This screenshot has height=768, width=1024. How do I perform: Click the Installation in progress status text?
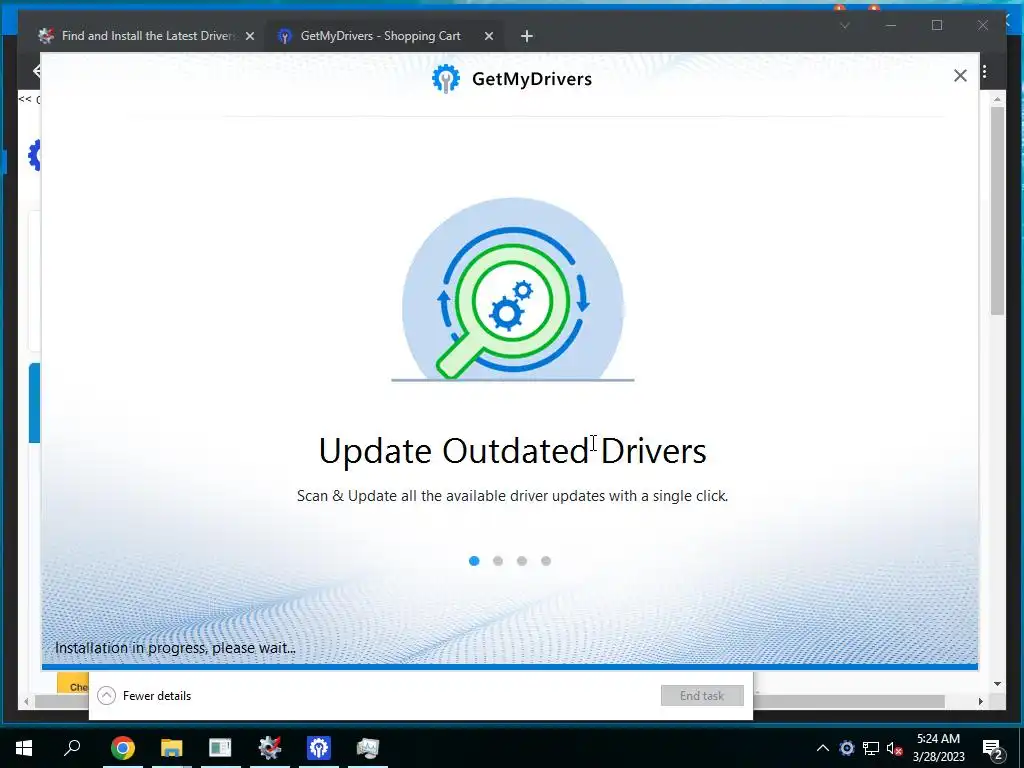tap(175, 648)
